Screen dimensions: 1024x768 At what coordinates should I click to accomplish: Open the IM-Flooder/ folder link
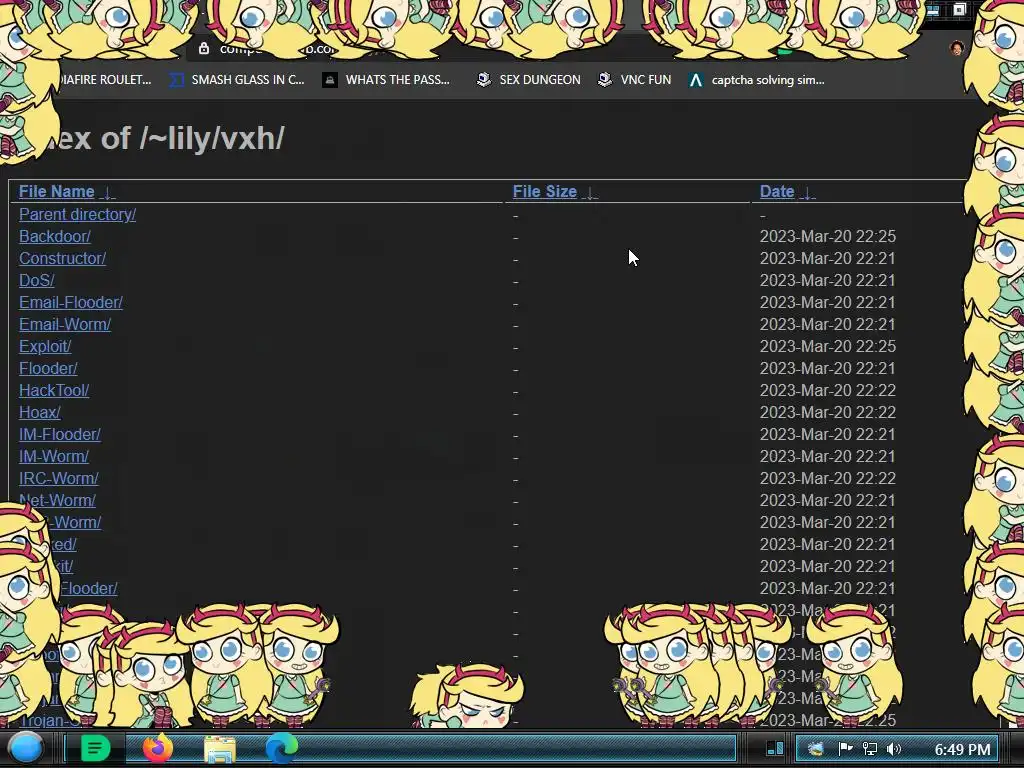tap(60, 434)
